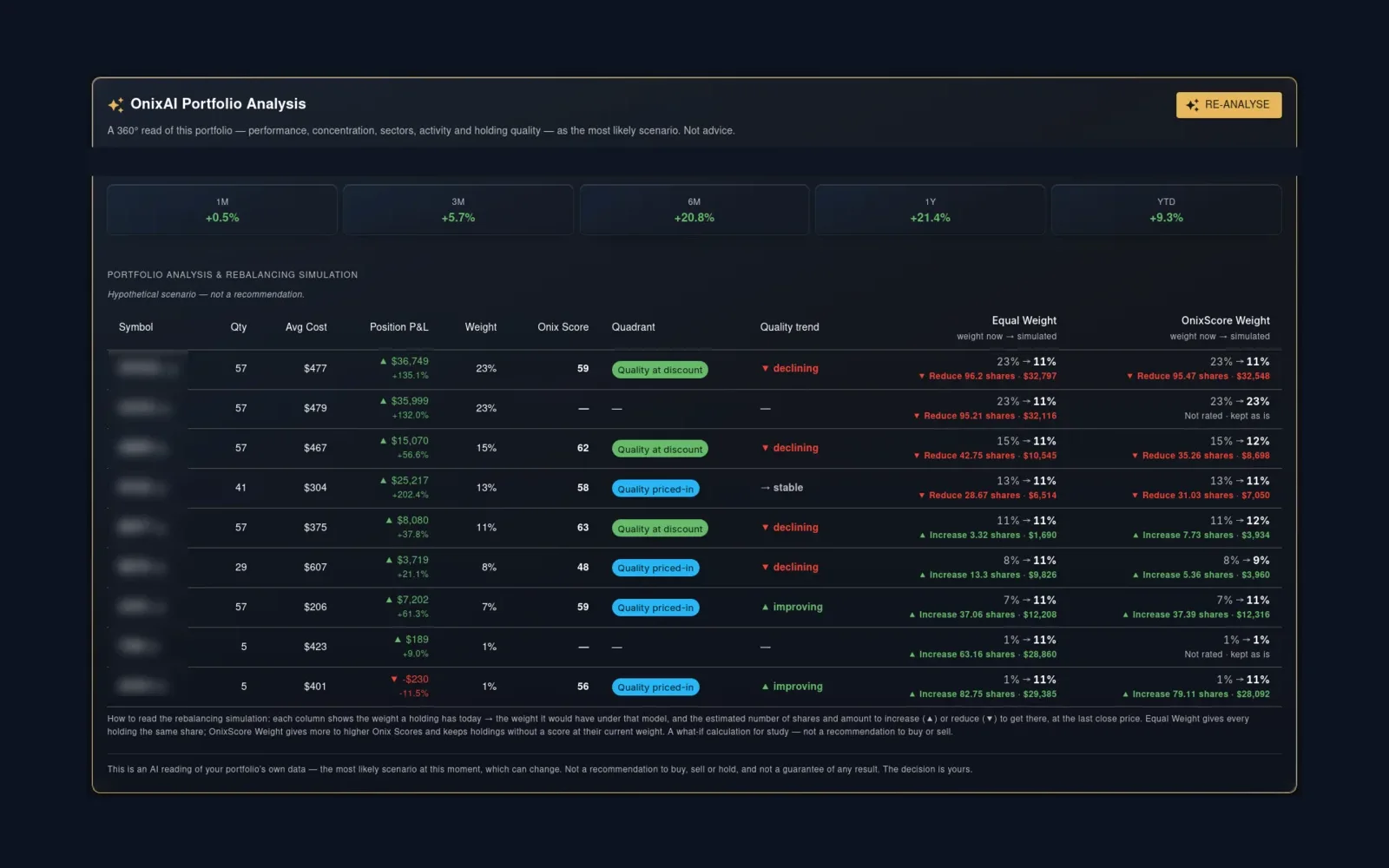Click "Reduce 96.2 shares" rebalancing text
This screenshot has height=868, width=1389.
971,377
